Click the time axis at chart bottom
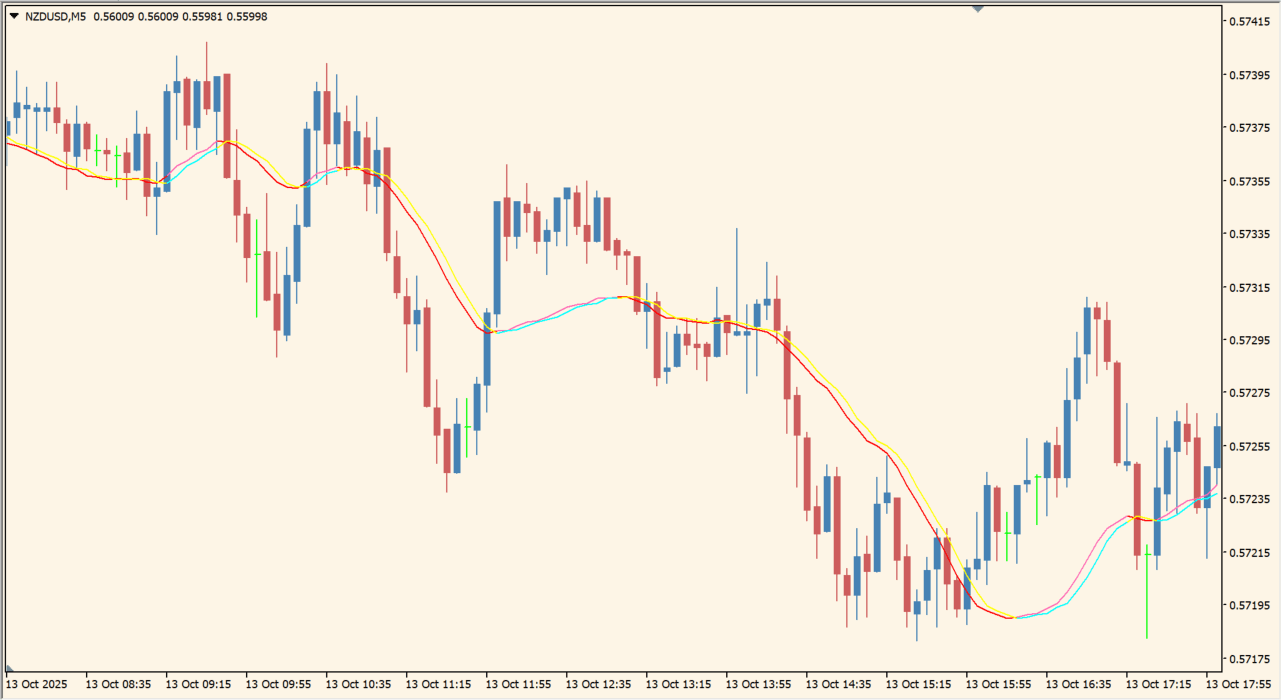 [640, 686]
